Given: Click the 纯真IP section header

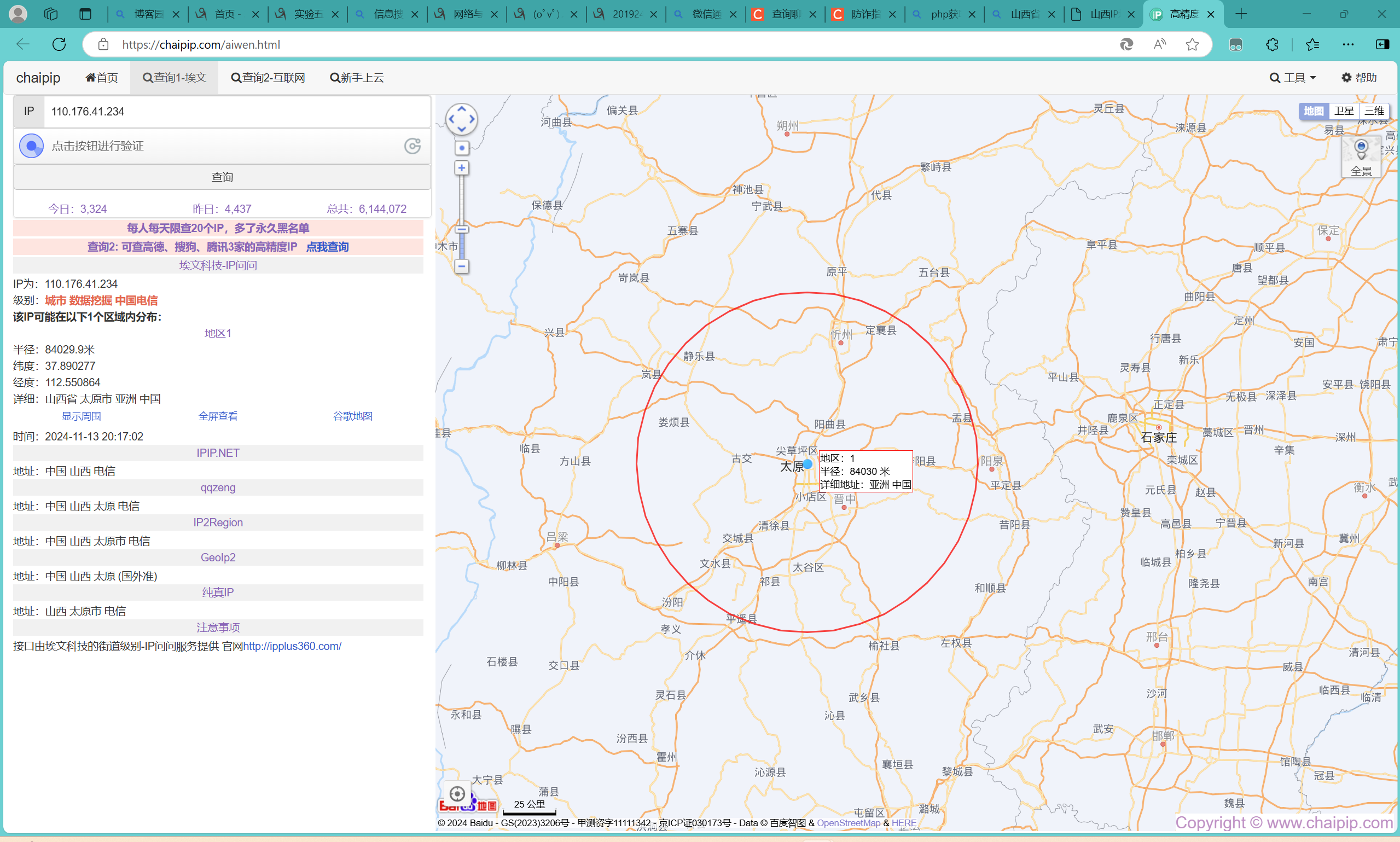Looking at the screenshot, I should coord(218,593).
